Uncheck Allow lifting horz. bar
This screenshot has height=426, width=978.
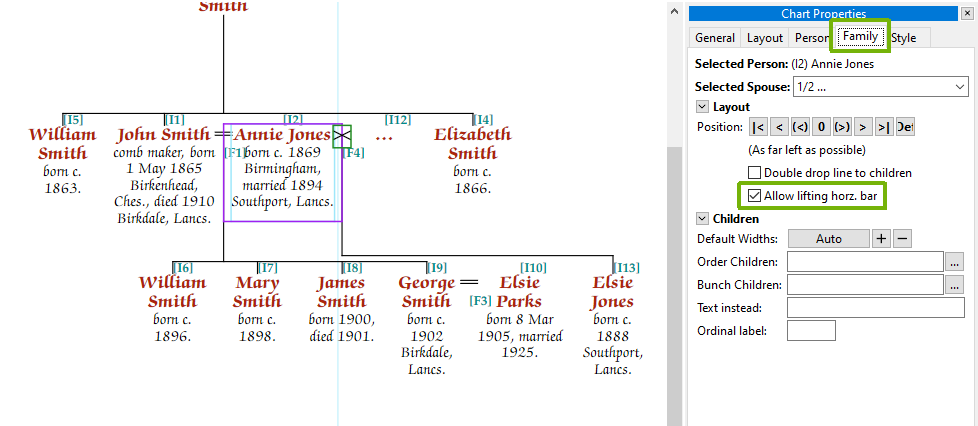(755, 196)
